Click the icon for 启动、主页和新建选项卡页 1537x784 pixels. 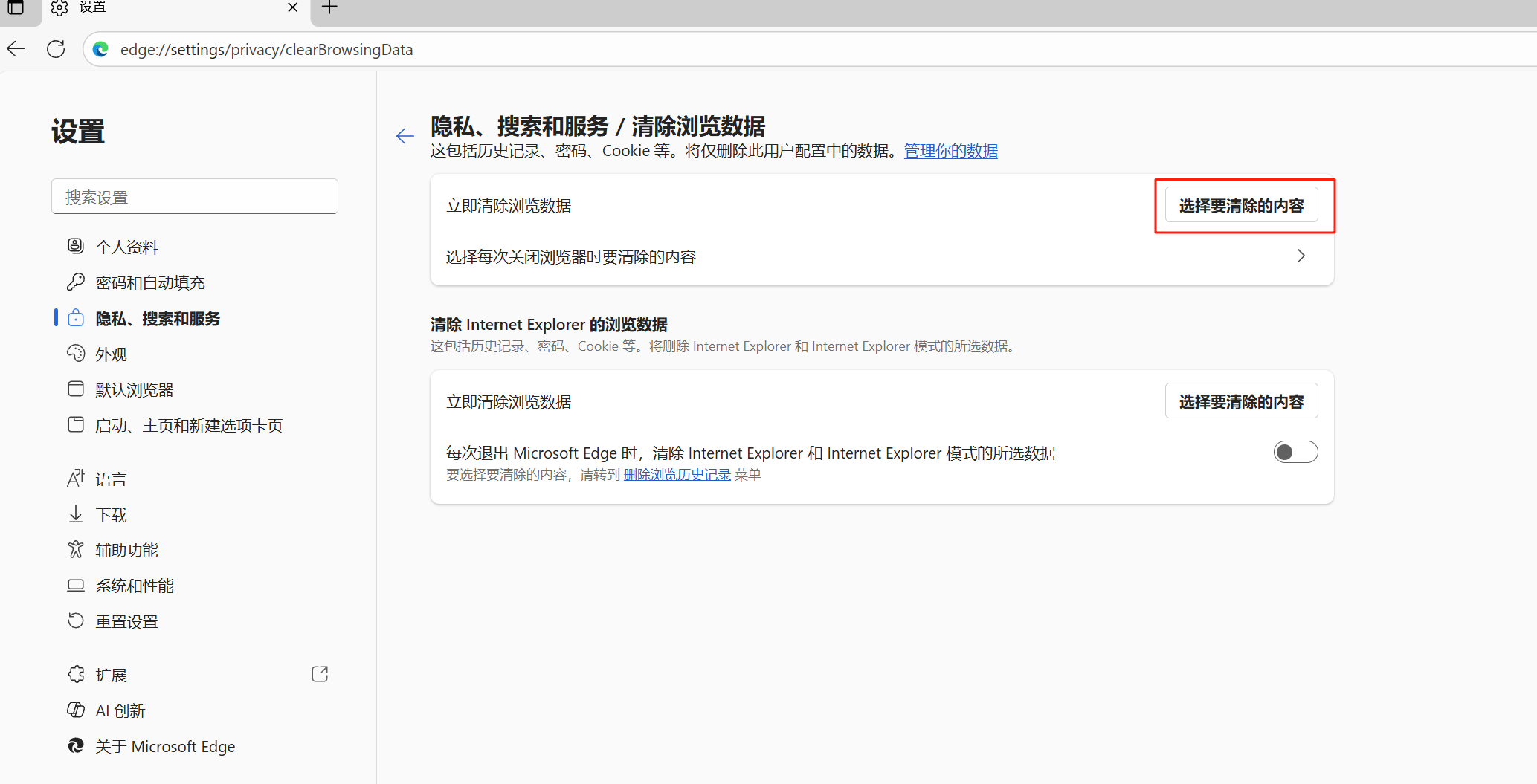point(76,424)
